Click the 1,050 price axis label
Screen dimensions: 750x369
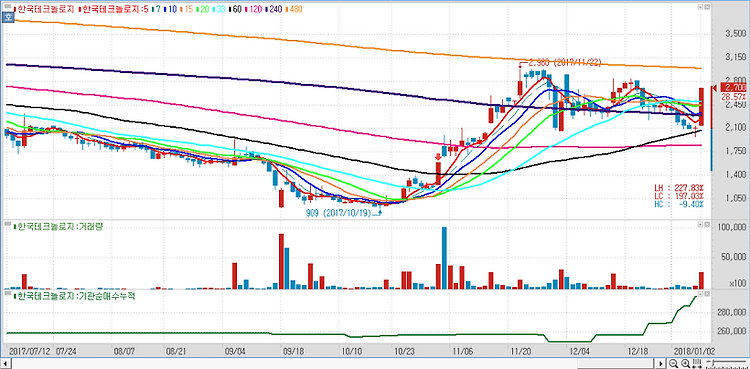point(735,198)
